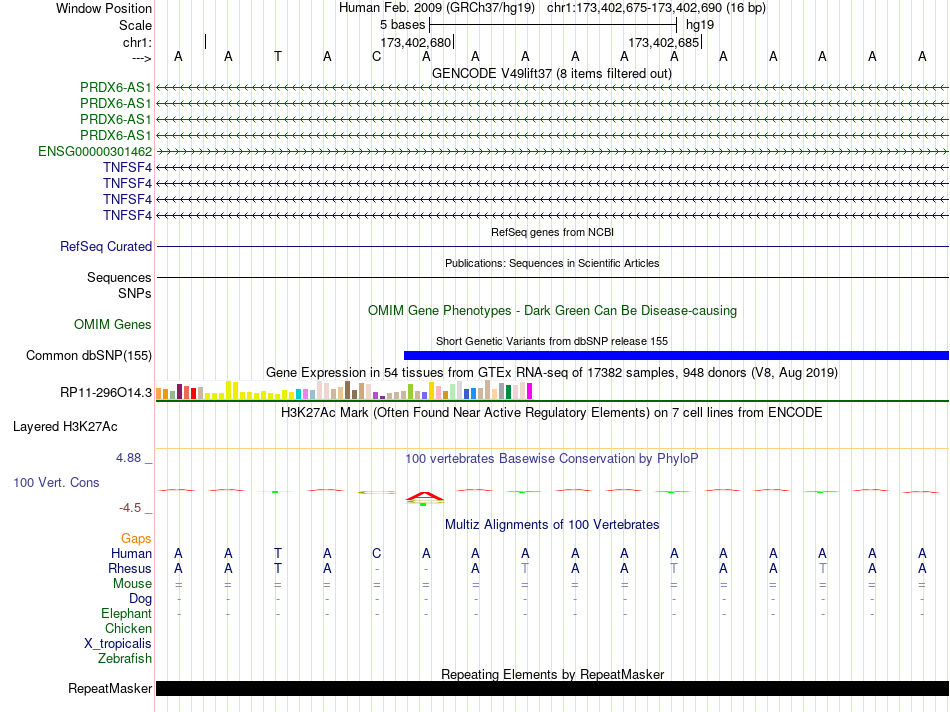Click the Scale track label

(135, 25)
